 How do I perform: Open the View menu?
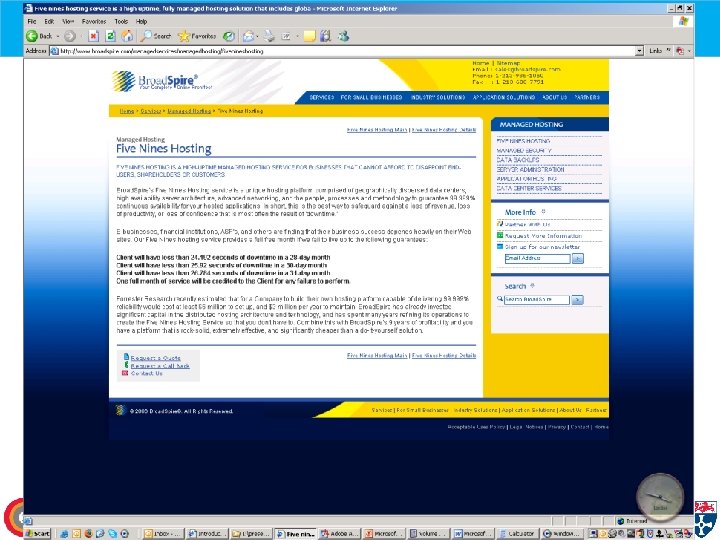click(68, 21)
